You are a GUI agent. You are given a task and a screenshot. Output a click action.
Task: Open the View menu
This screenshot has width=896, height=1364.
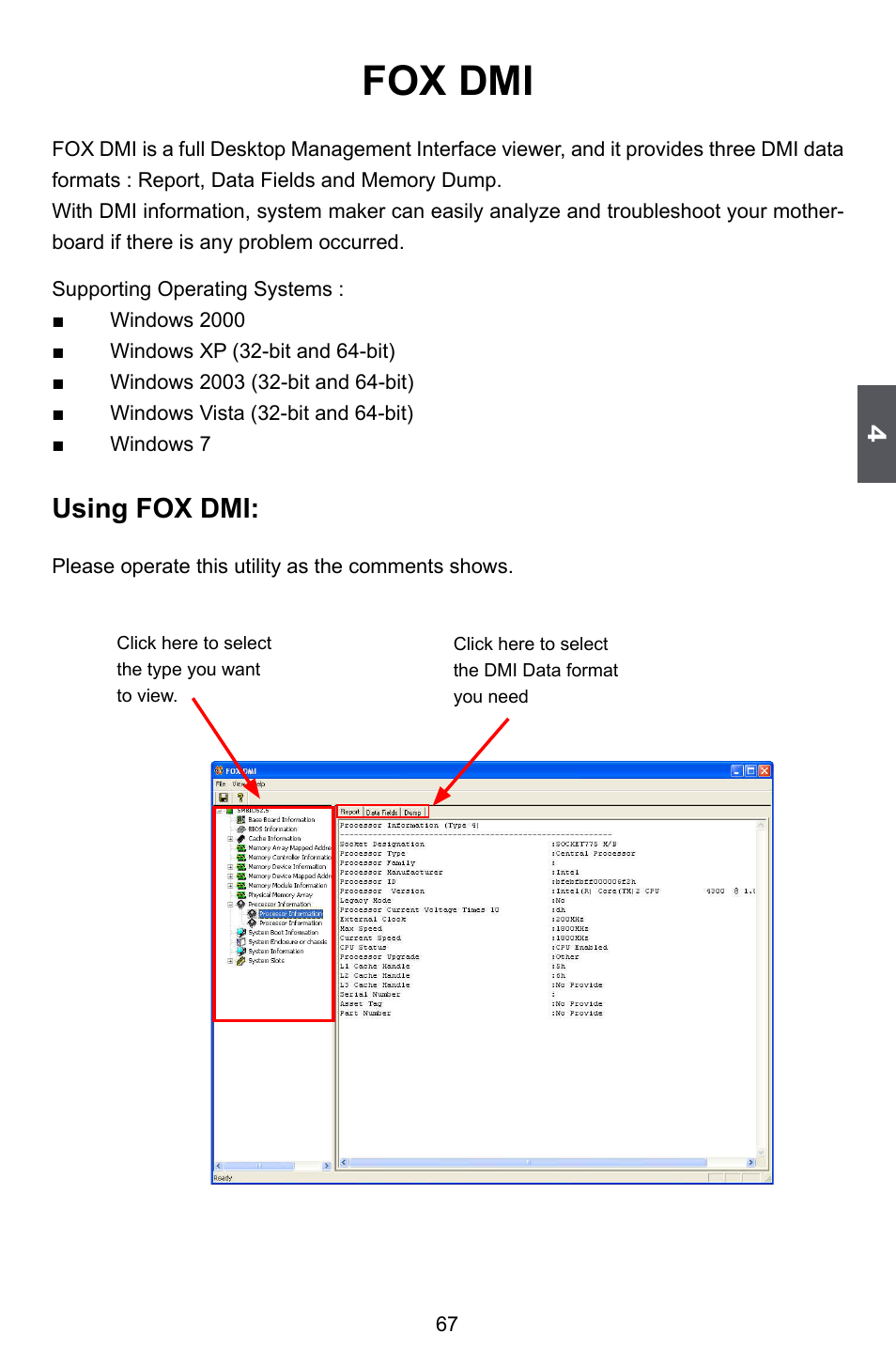click(239, 783)
